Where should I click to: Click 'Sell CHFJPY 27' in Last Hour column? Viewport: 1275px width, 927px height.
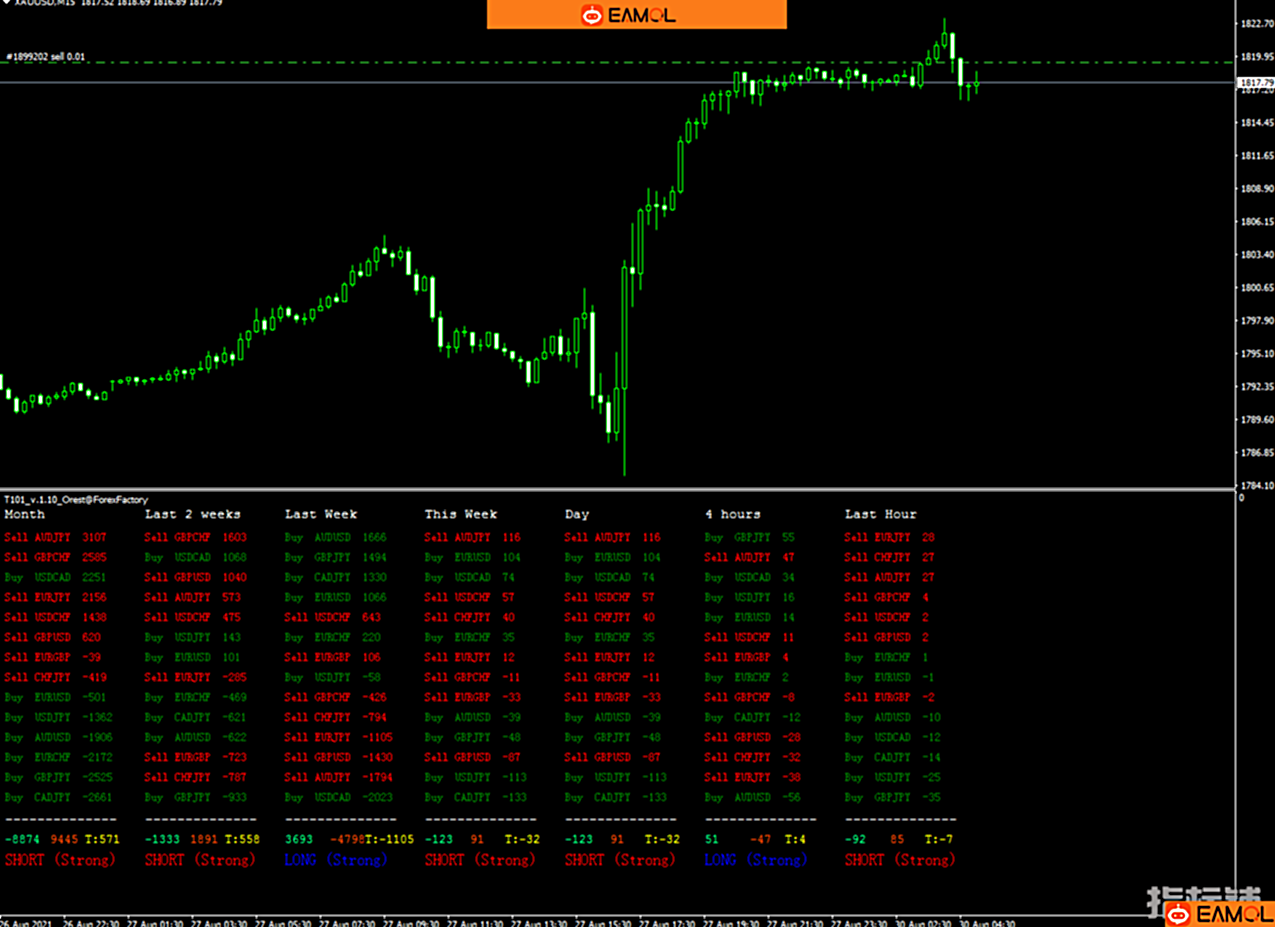click(x=890, y=557)
